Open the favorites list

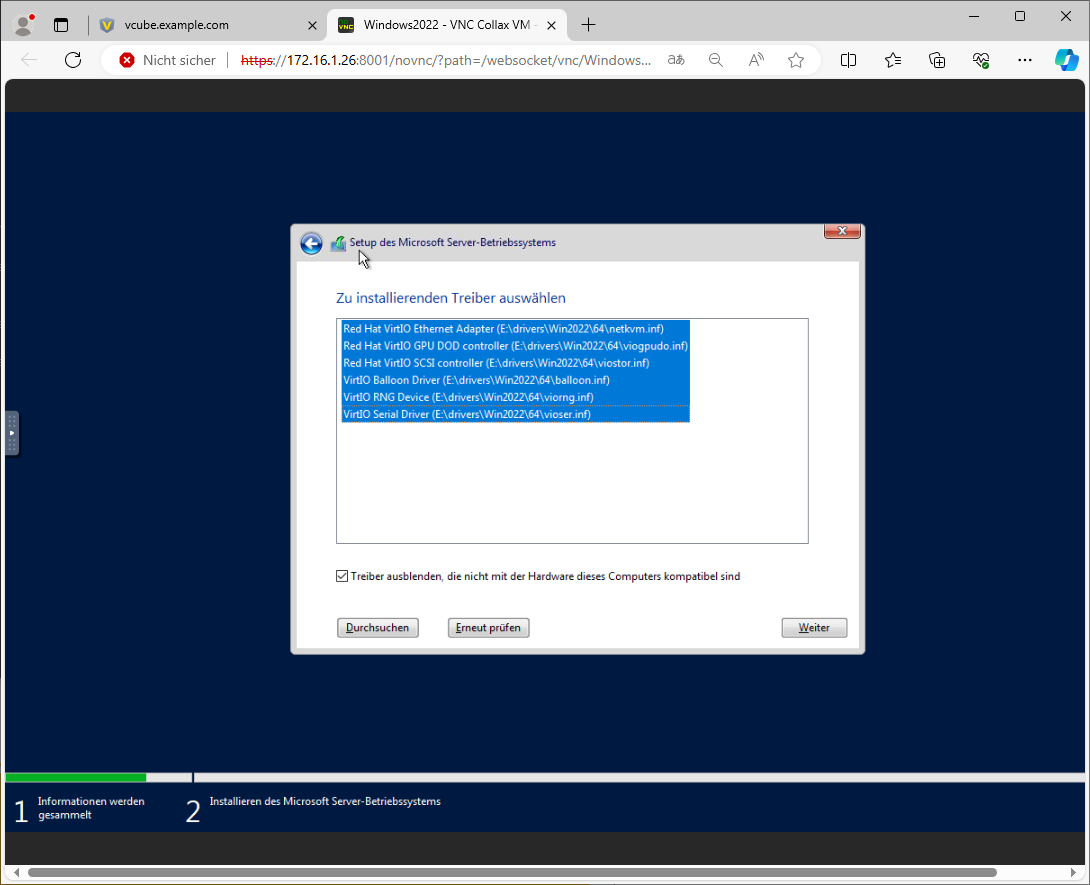coord(893,60)
